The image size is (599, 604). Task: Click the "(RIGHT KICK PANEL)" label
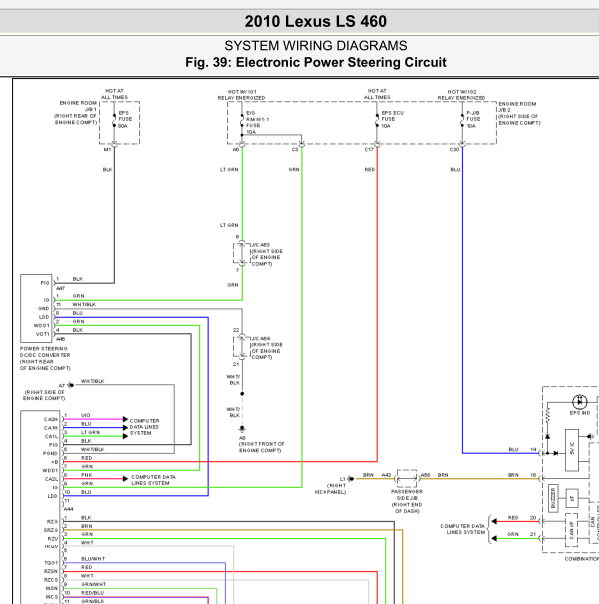tap(331, 489)
